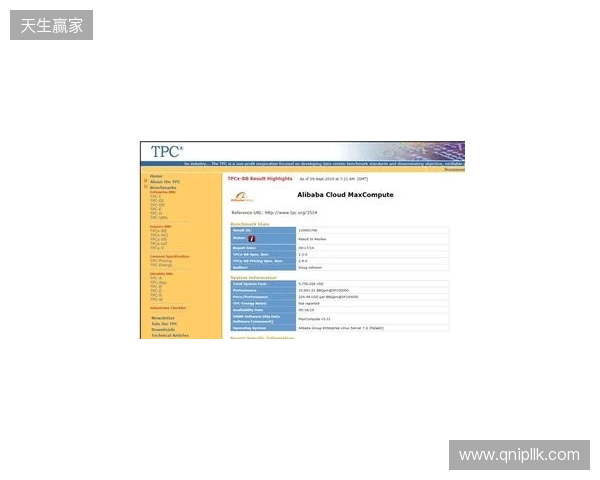Open the obsolete TPC-W link
Image resolution: width=600 pixels, height=480 pixels.
point(157,299)
